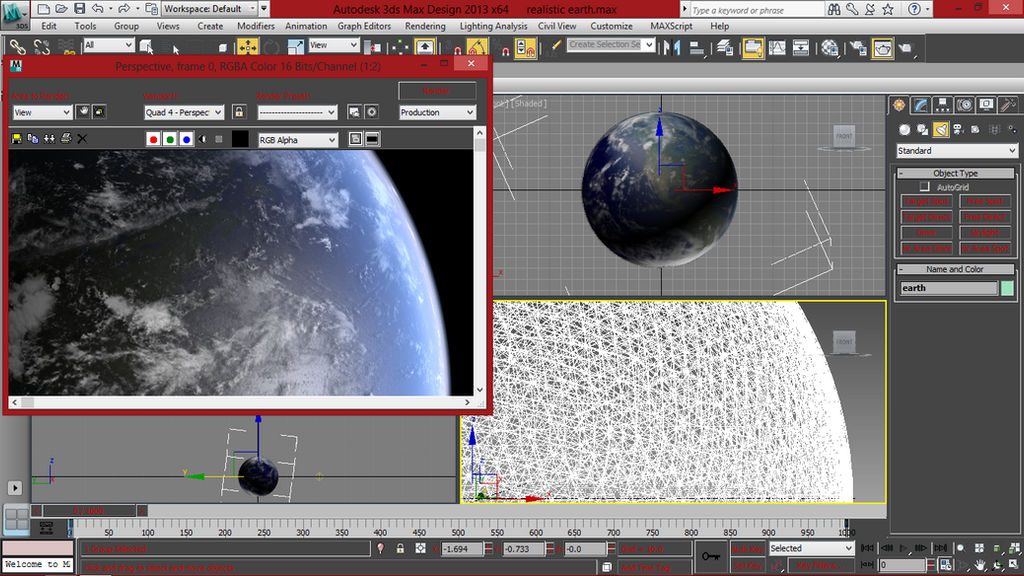Image resolution: width=1024 pixels, height=576 pixels.
Task: Open the Modifiers menu
Action: (x=255, y=26)
